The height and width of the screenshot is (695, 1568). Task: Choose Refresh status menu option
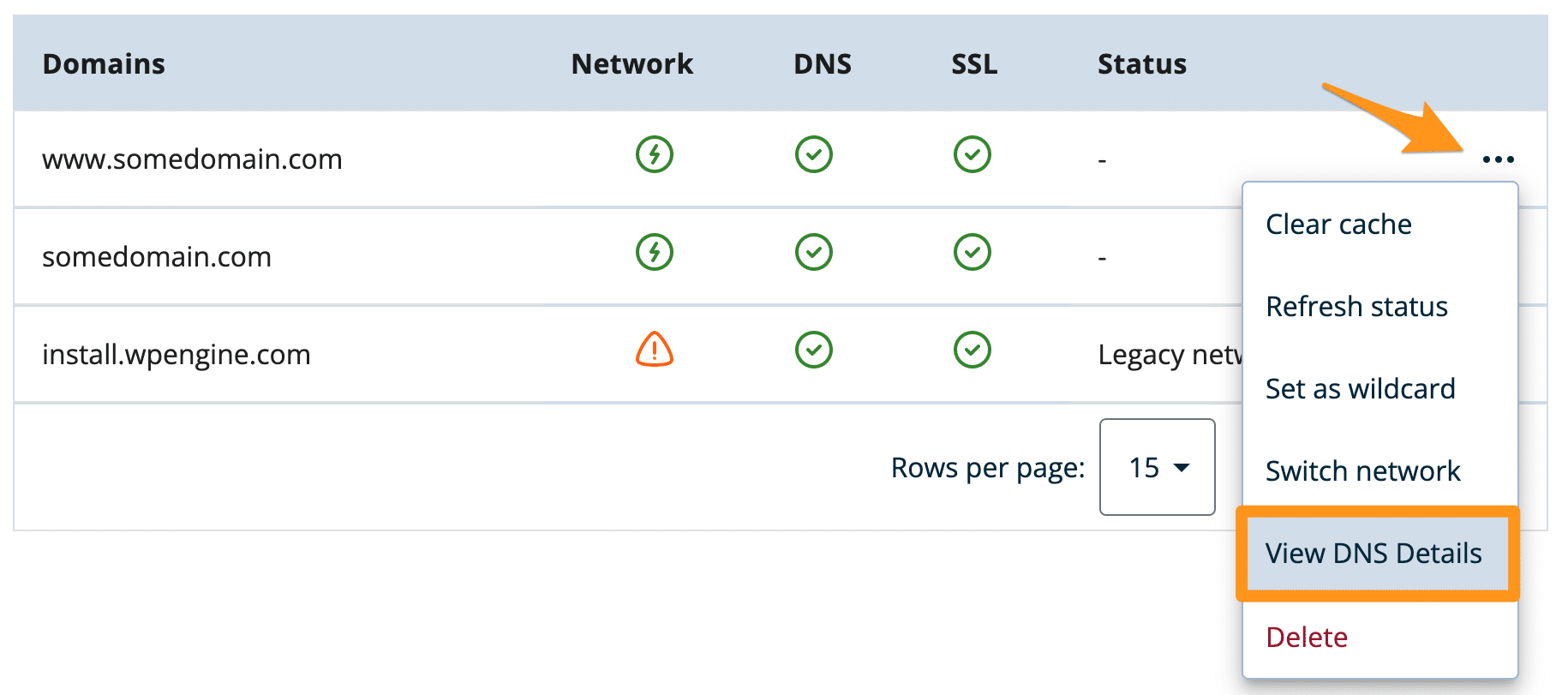1356,307
